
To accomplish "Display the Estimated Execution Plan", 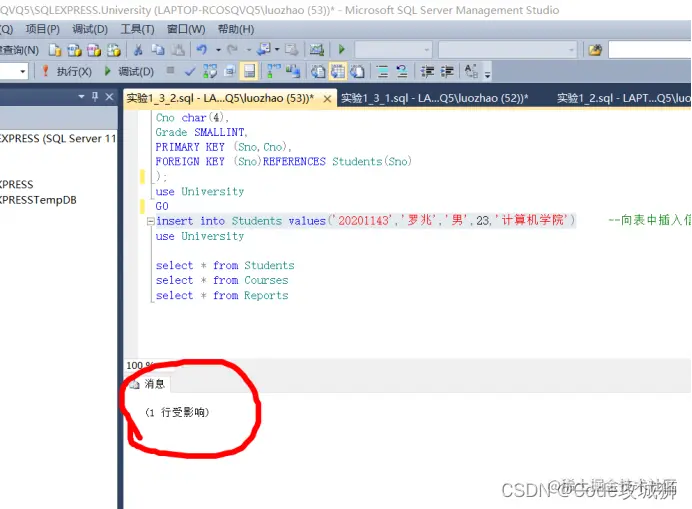I will click(x=210, y=71).
